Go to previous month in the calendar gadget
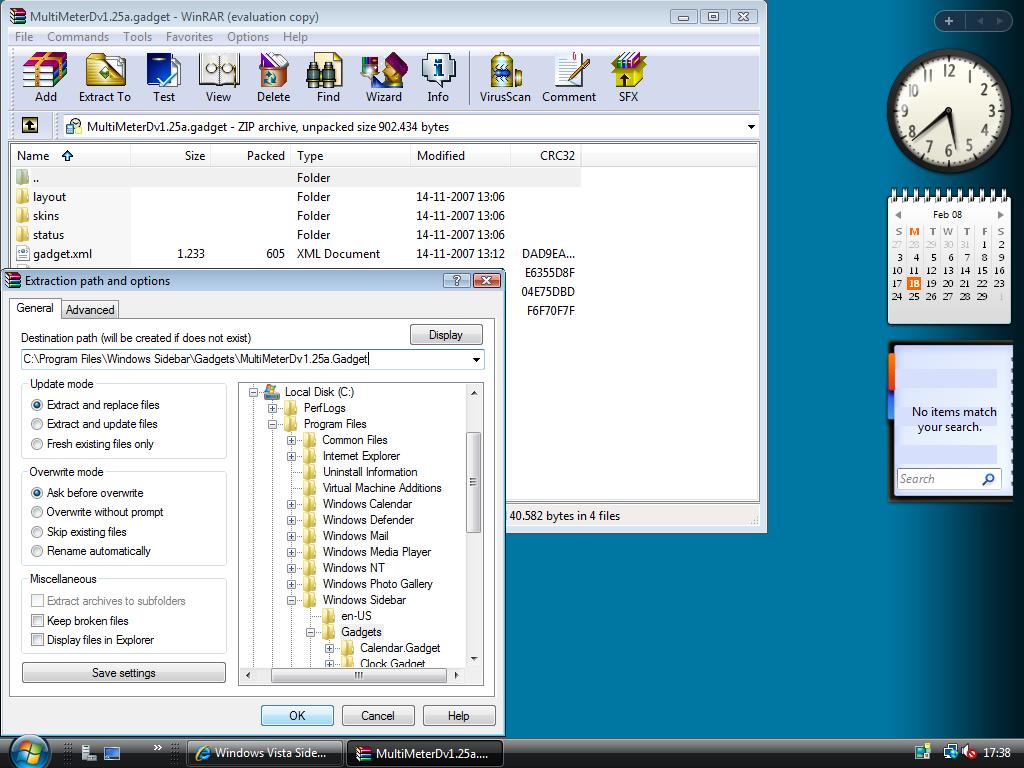This screenshot has height=768, width=1024. (899, 215)
